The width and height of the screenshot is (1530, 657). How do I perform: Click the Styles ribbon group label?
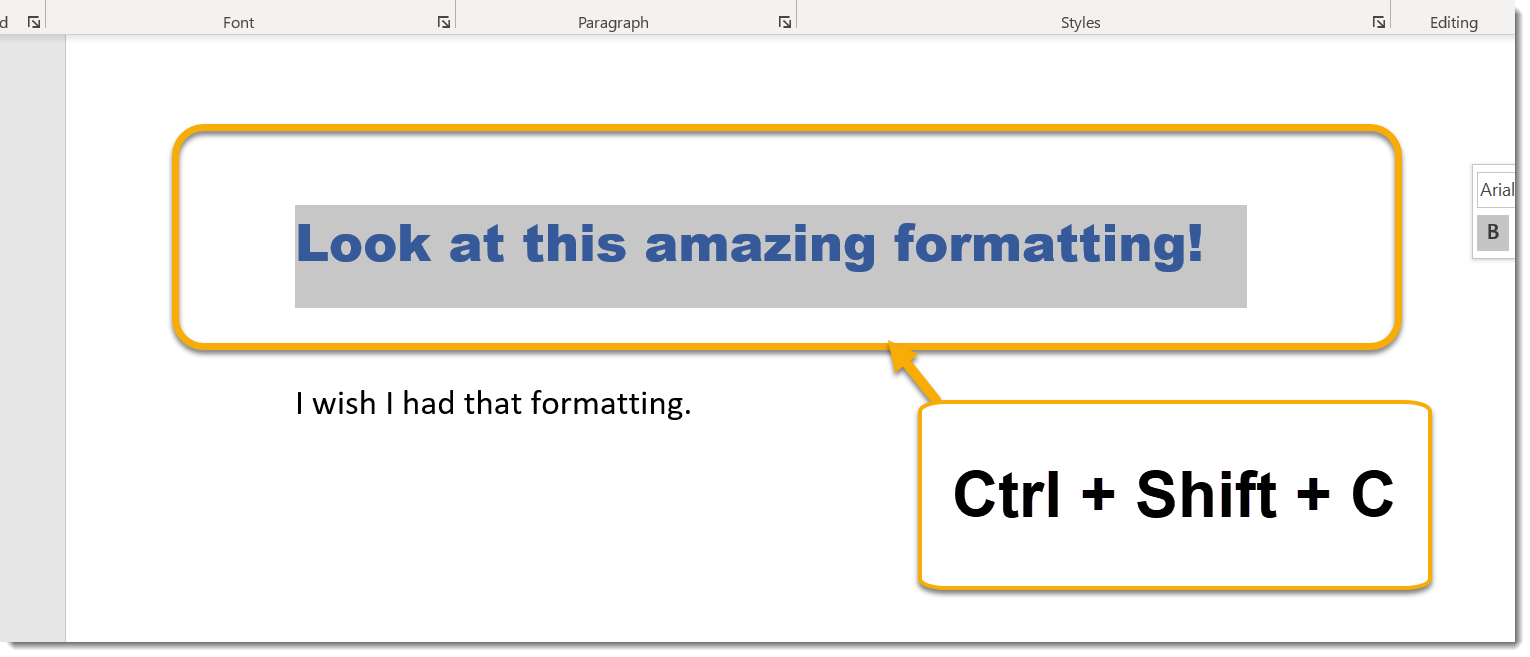tap(1080, 21)
